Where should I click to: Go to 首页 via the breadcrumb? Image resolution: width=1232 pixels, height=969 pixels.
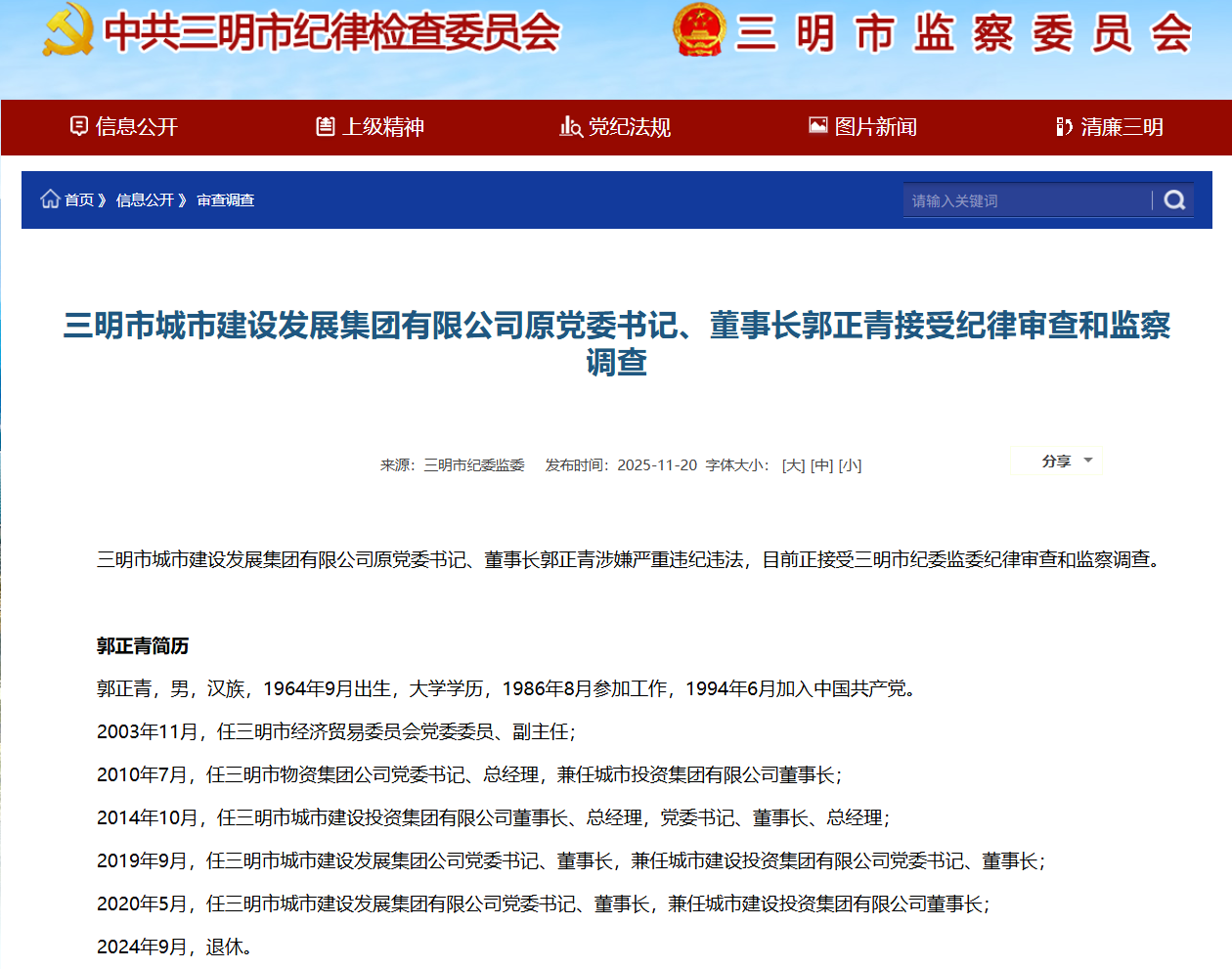(x=79, y=200)
